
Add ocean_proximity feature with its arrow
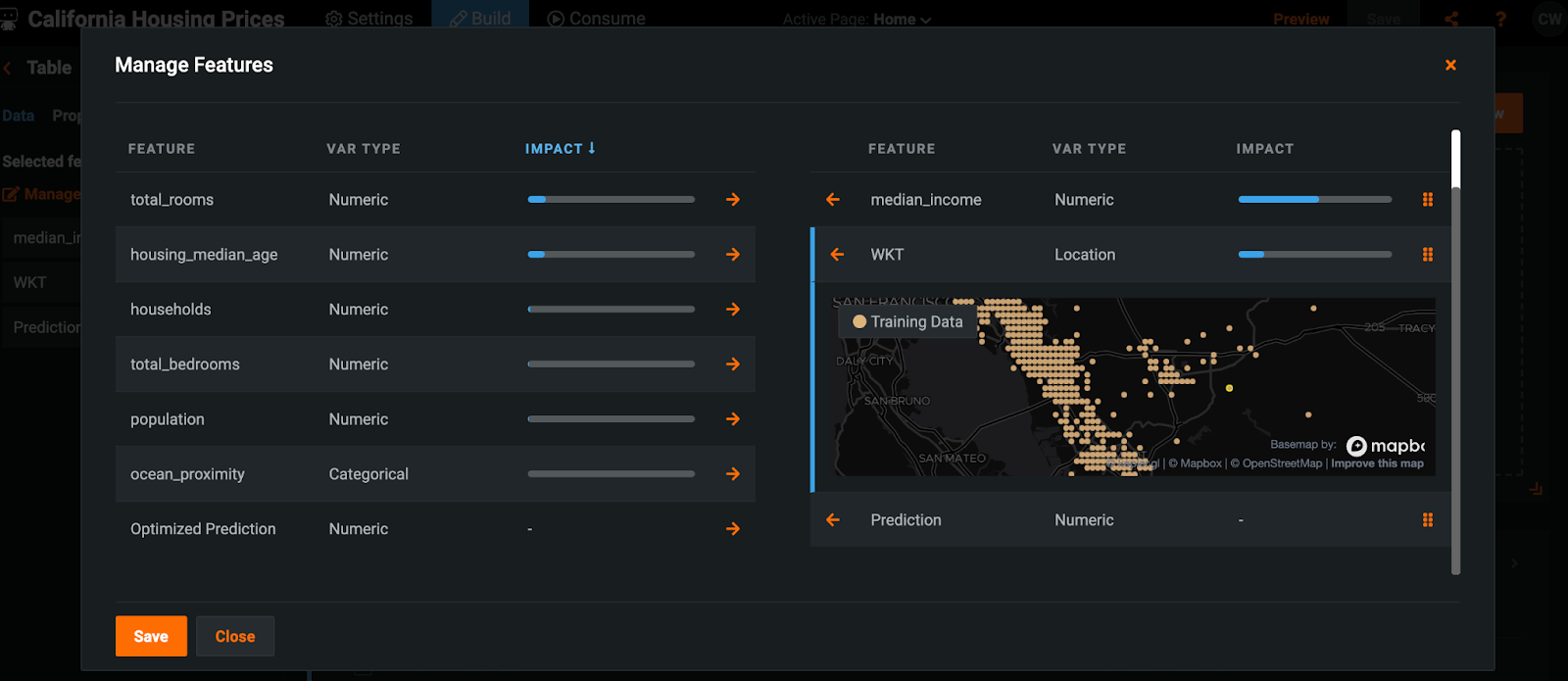pos(732,473)
